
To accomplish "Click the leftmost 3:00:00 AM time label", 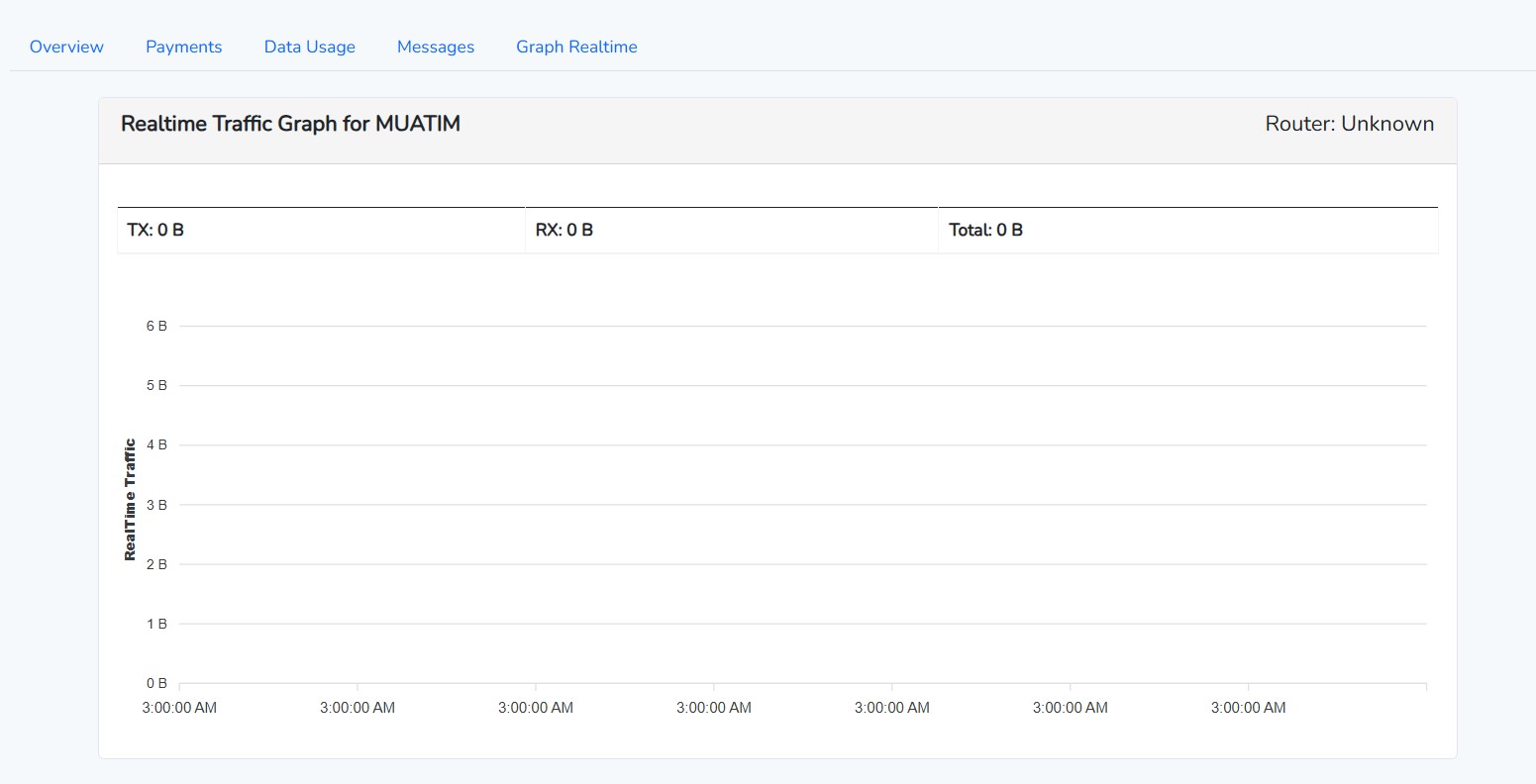I will pyautogui.click(x=179, y=708).
